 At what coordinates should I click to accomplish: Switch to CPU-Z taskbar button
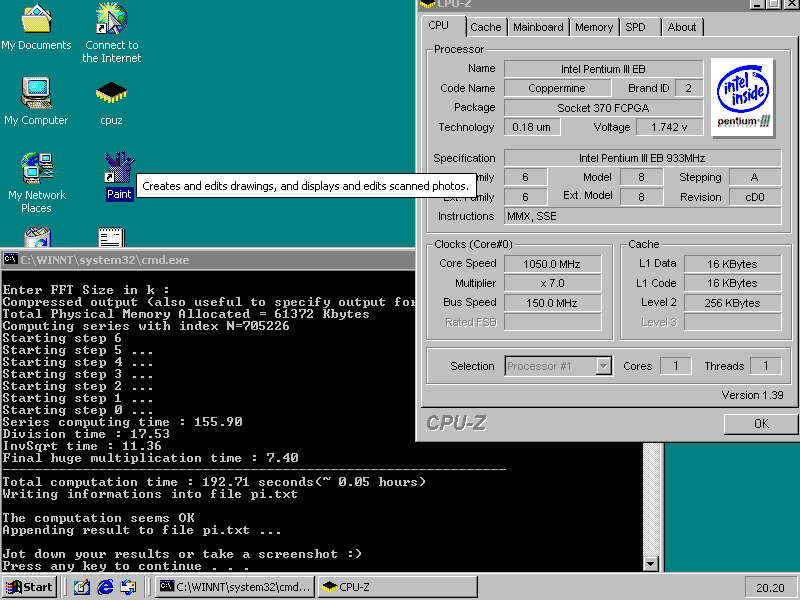(x=398, y=587)
